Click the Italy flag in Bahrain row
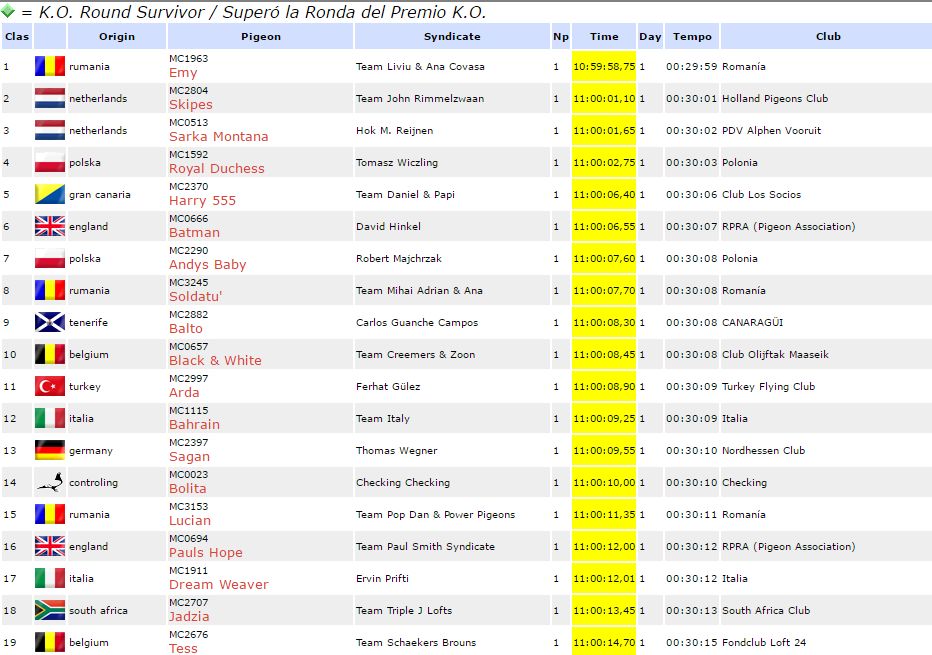The width and height of the screenshot is (932, 655). [x=50, y=418]
